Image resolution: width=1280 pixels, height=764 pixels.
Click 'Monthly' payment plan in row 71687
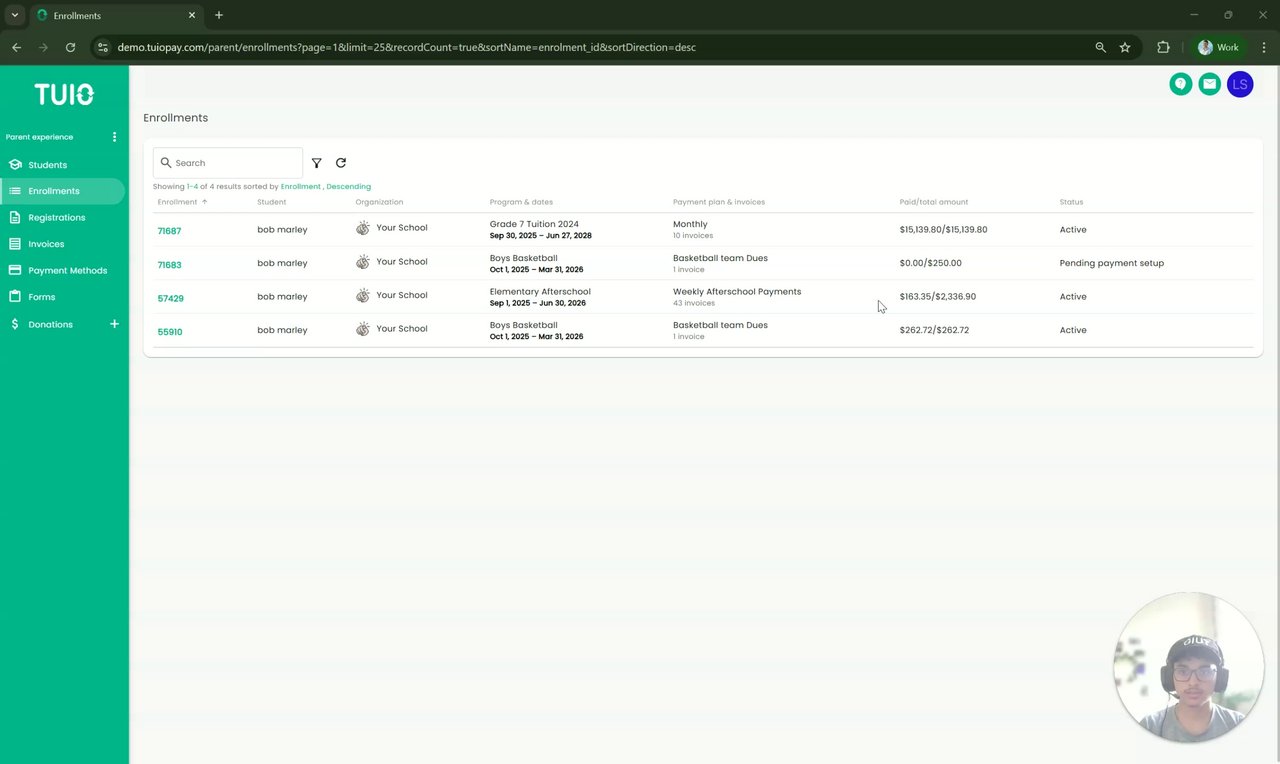tap(690, 224)
